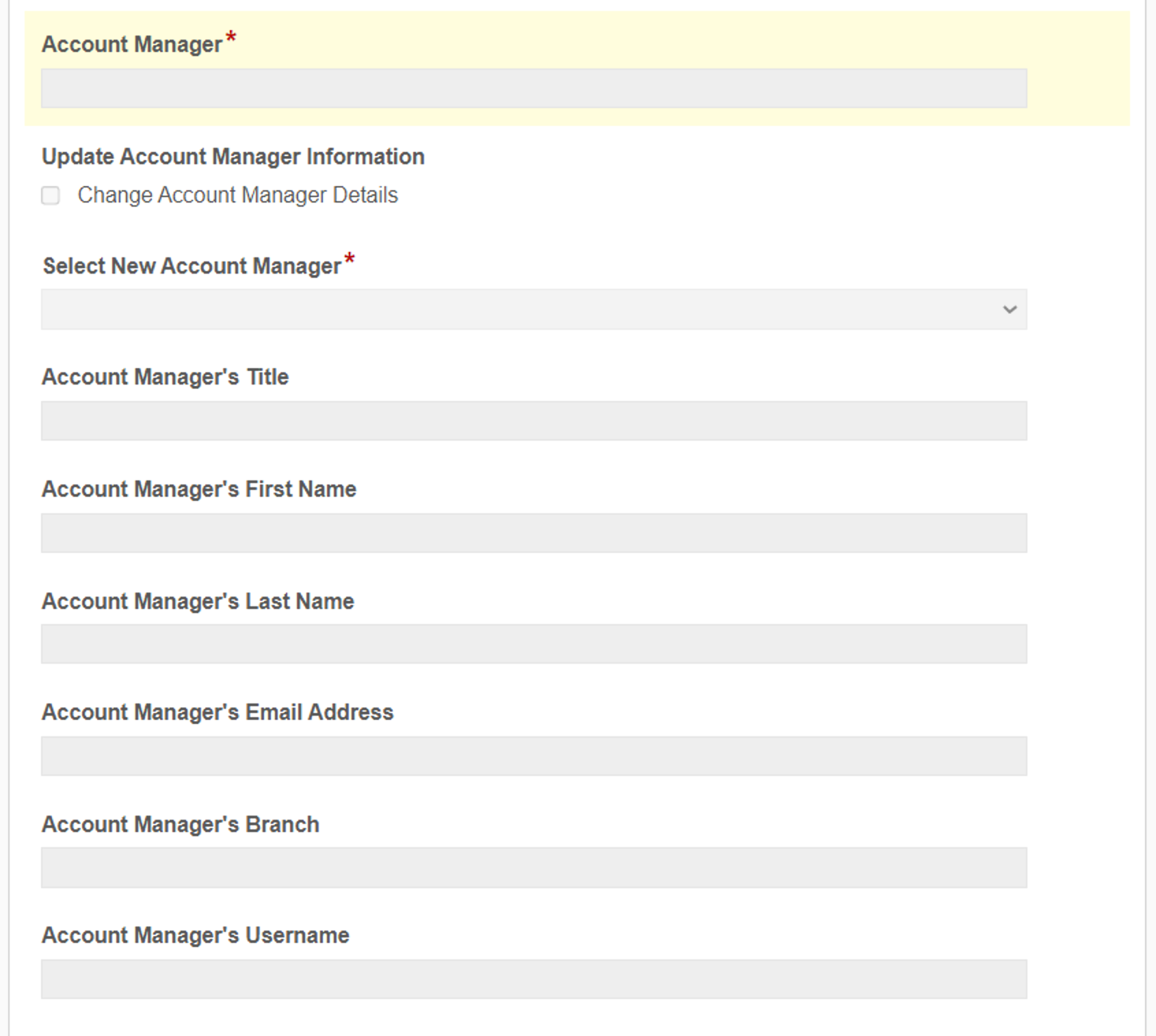Click the 'Account Manager's Username' label
Image resolution: width=1156 pixels, height=1036 pixels.
pos(196,935)
